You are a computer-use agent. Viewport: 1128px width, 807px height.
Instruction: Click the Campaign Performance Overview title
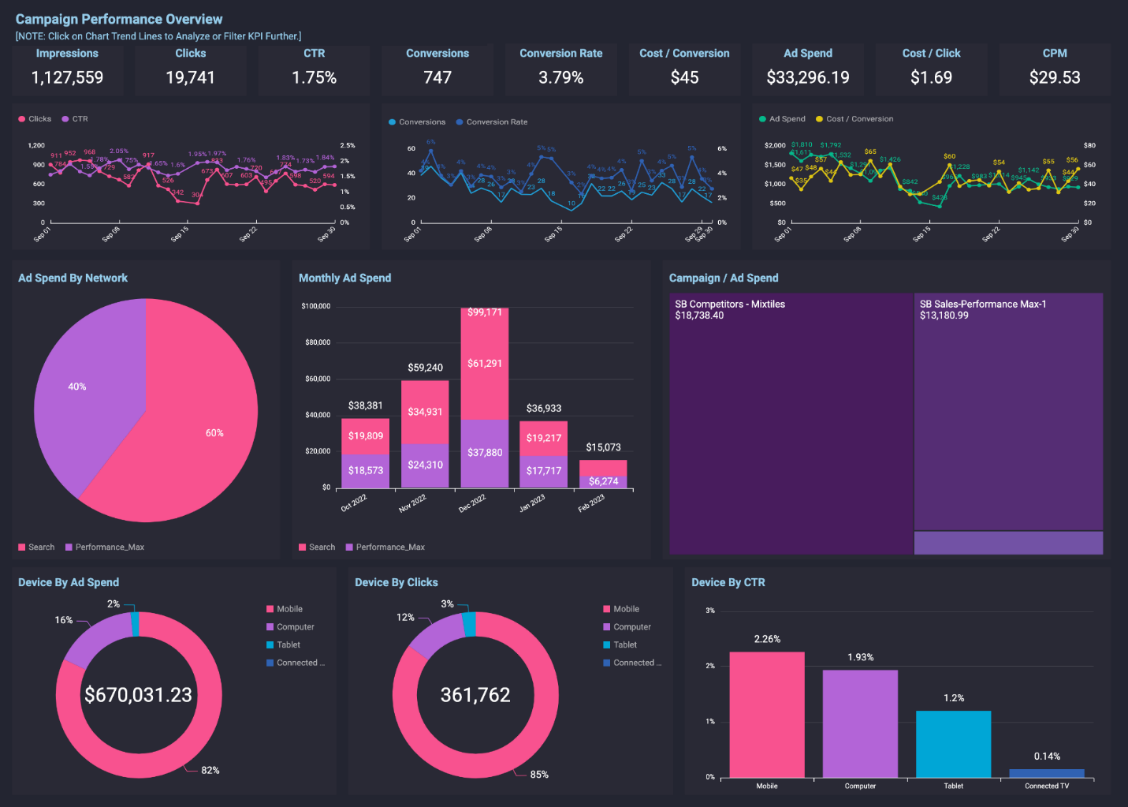121,18
